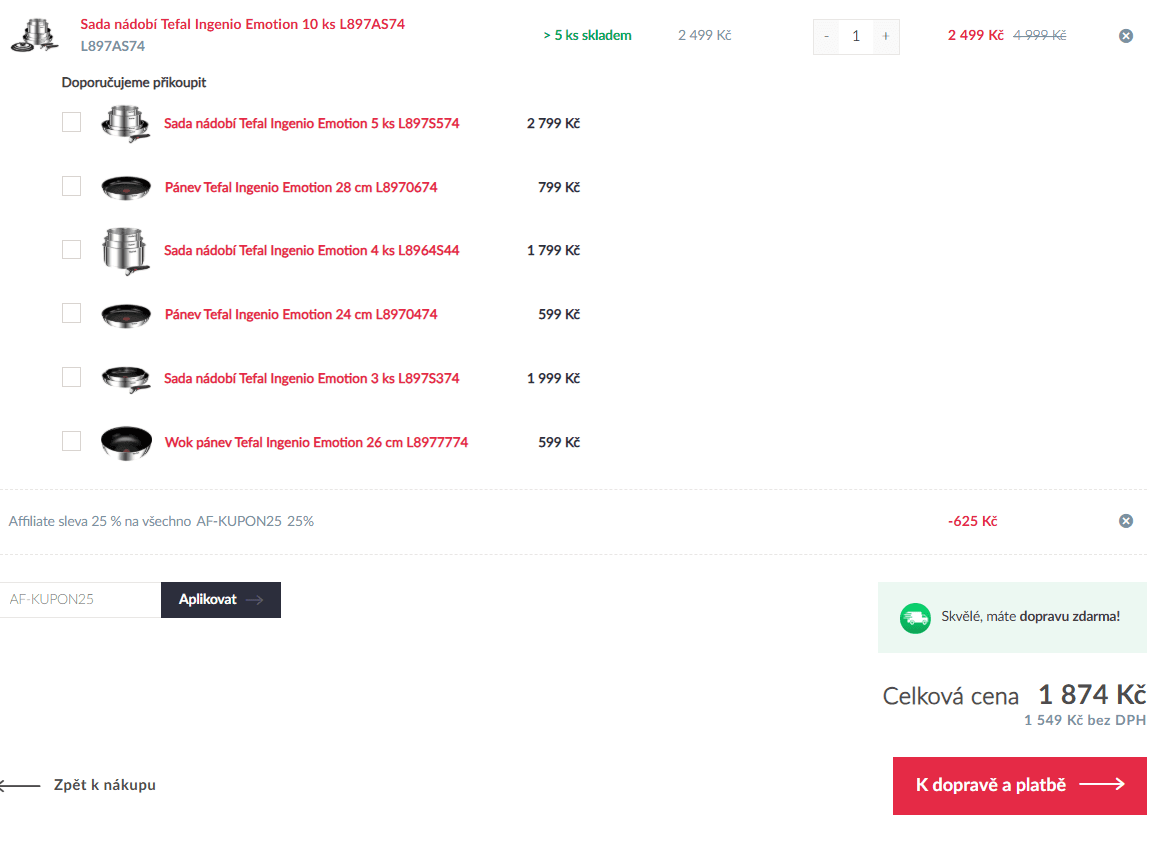Click the 1 799 Kč price
This screenshot has width=1154, height=843.
[553, 251]
